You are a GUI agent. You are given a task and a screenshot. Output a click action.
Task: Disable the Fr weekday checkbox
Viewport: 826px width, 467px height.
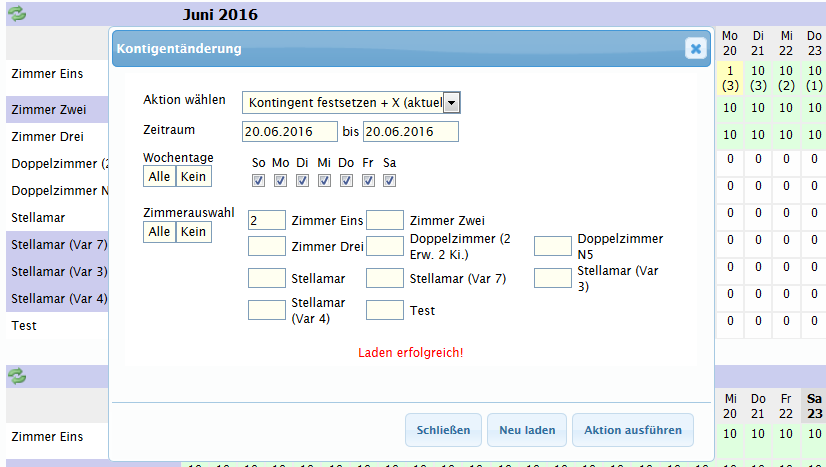pyautogui.click(x=368, y=181)
